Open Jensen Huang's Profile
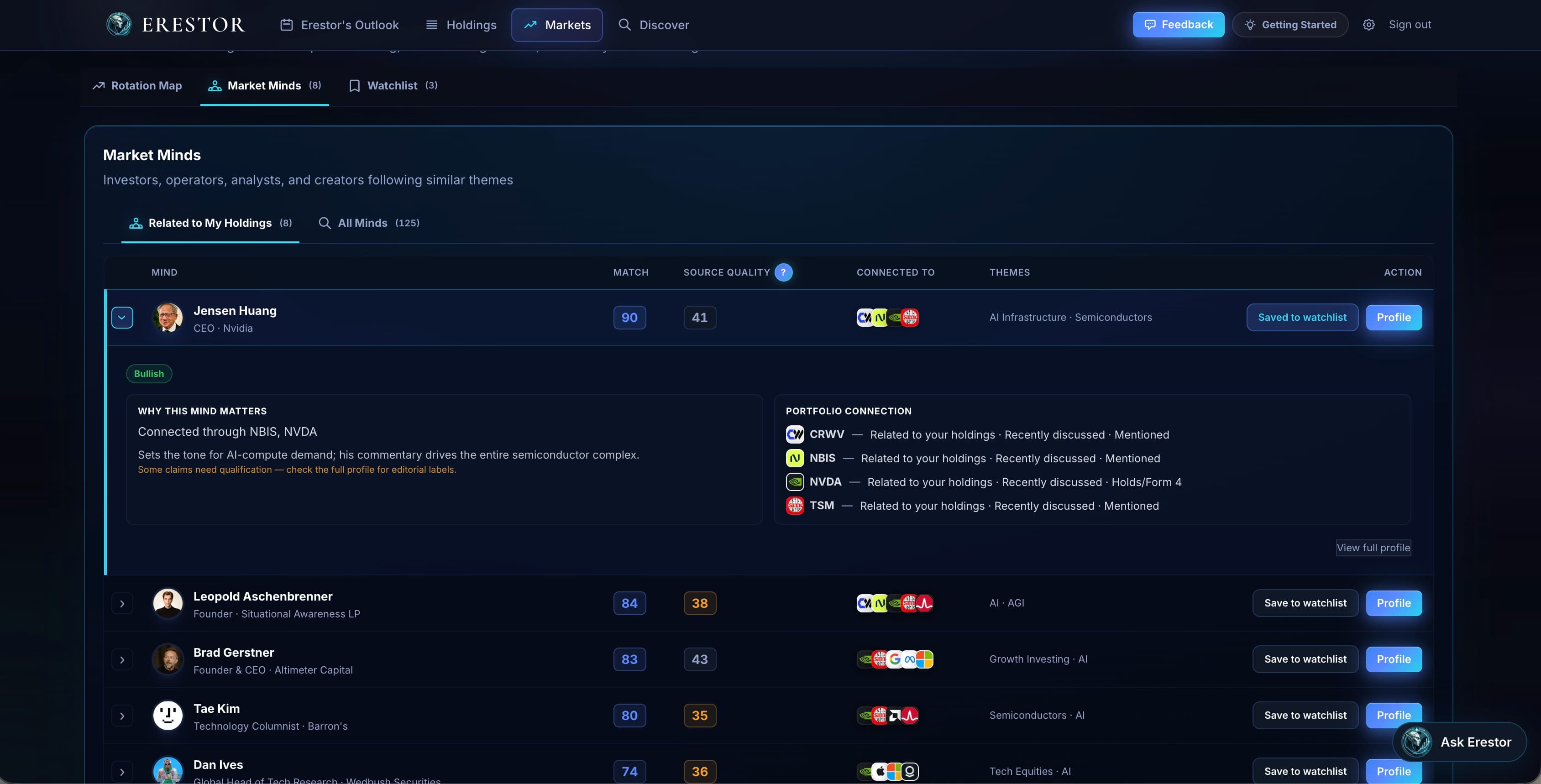 click(x=1393, y=318)
